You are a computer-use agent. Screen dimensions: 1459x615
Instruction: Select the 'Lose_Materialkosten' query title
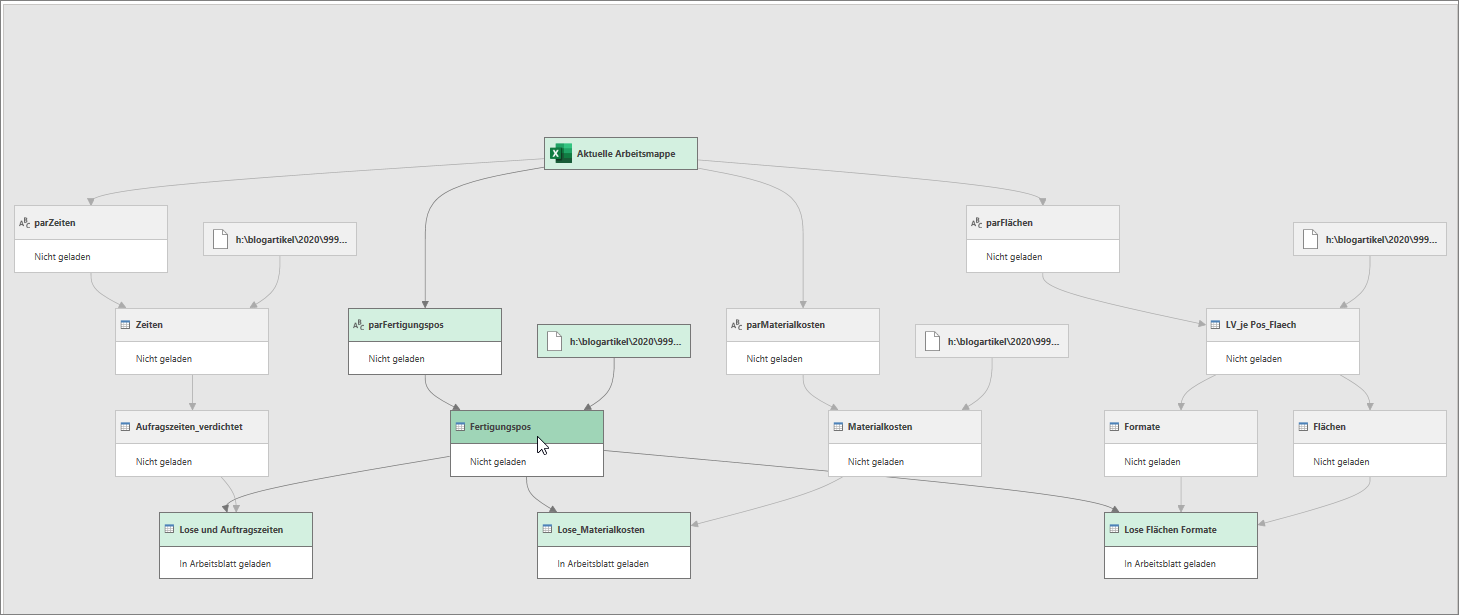coord(601,529)
